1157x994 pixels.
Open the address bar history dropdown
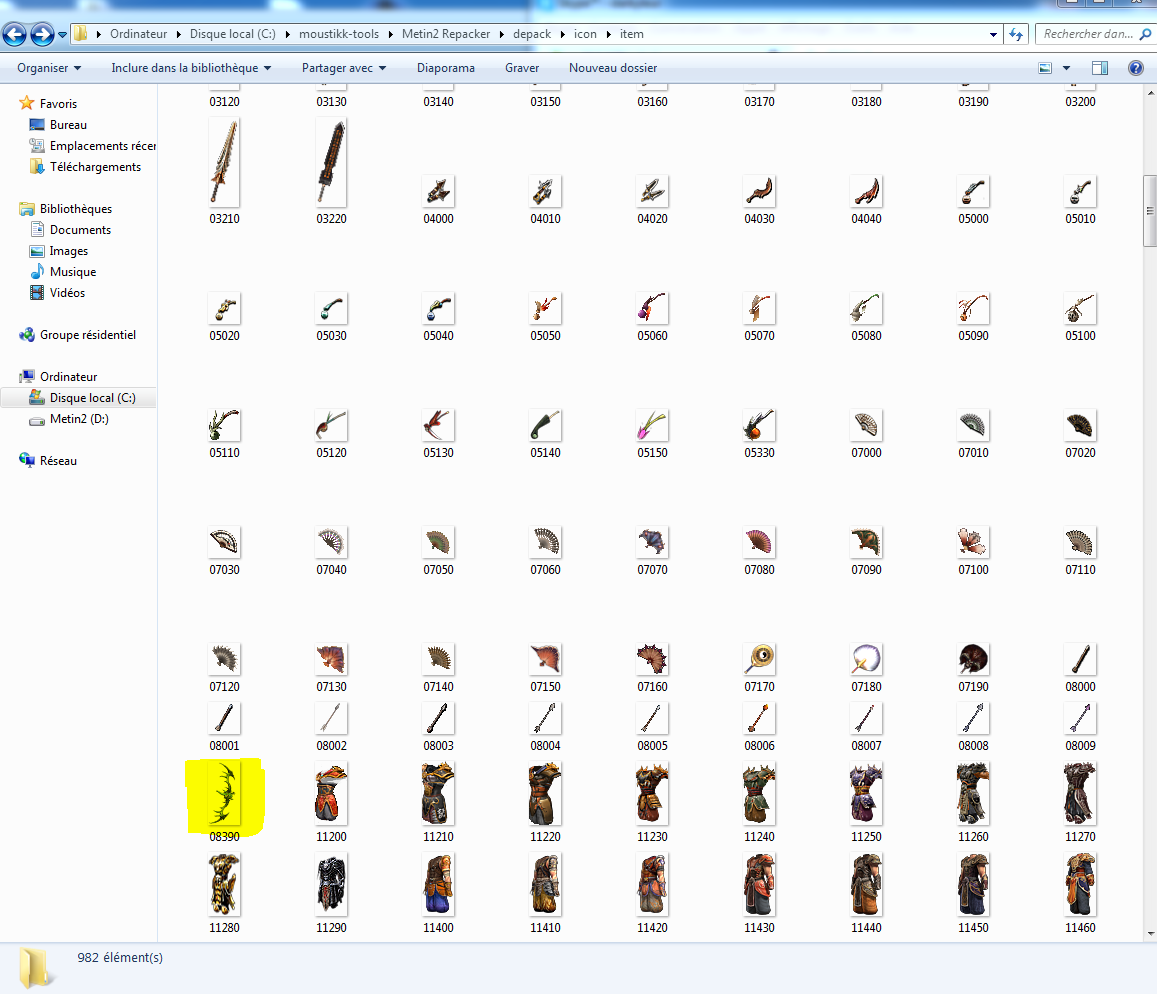tap(993, 35)
